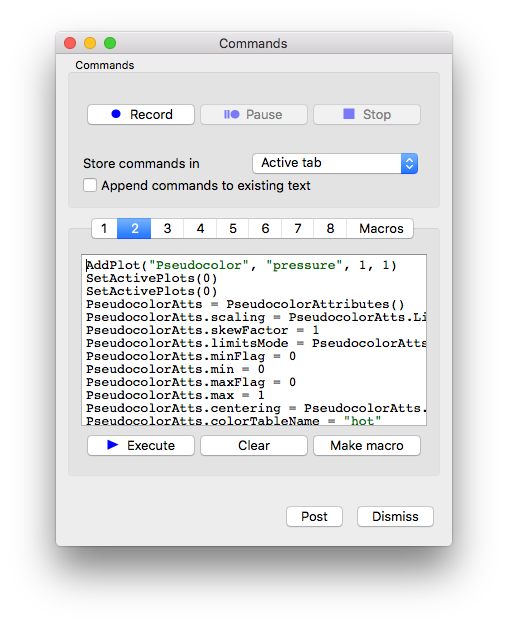Open command tab 8
The image size is (508, 626).
coord(330,228)
